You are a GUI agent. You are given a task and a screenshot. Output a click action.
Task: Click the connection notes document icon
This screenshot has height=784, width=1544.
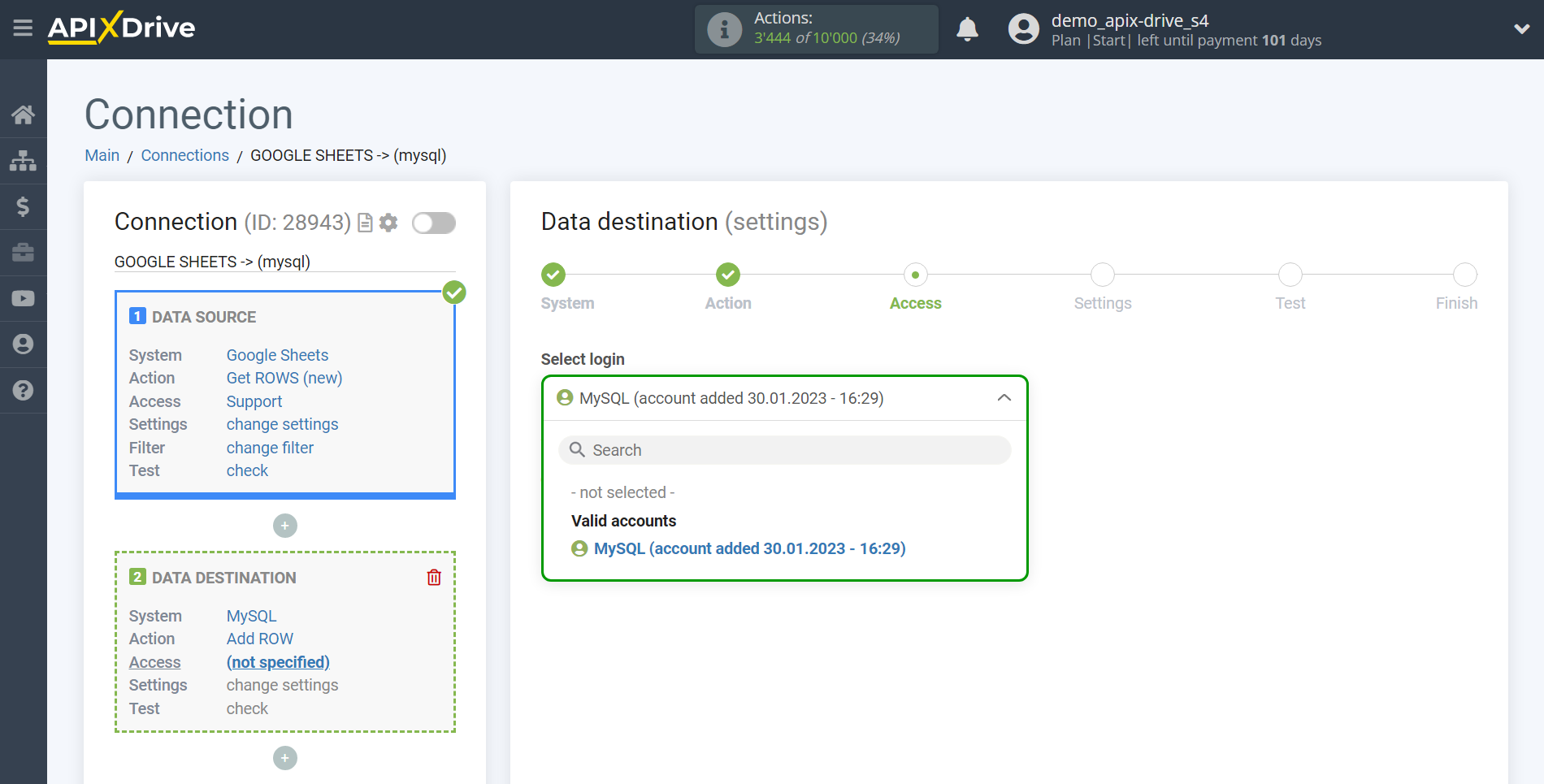click(366, 223)
